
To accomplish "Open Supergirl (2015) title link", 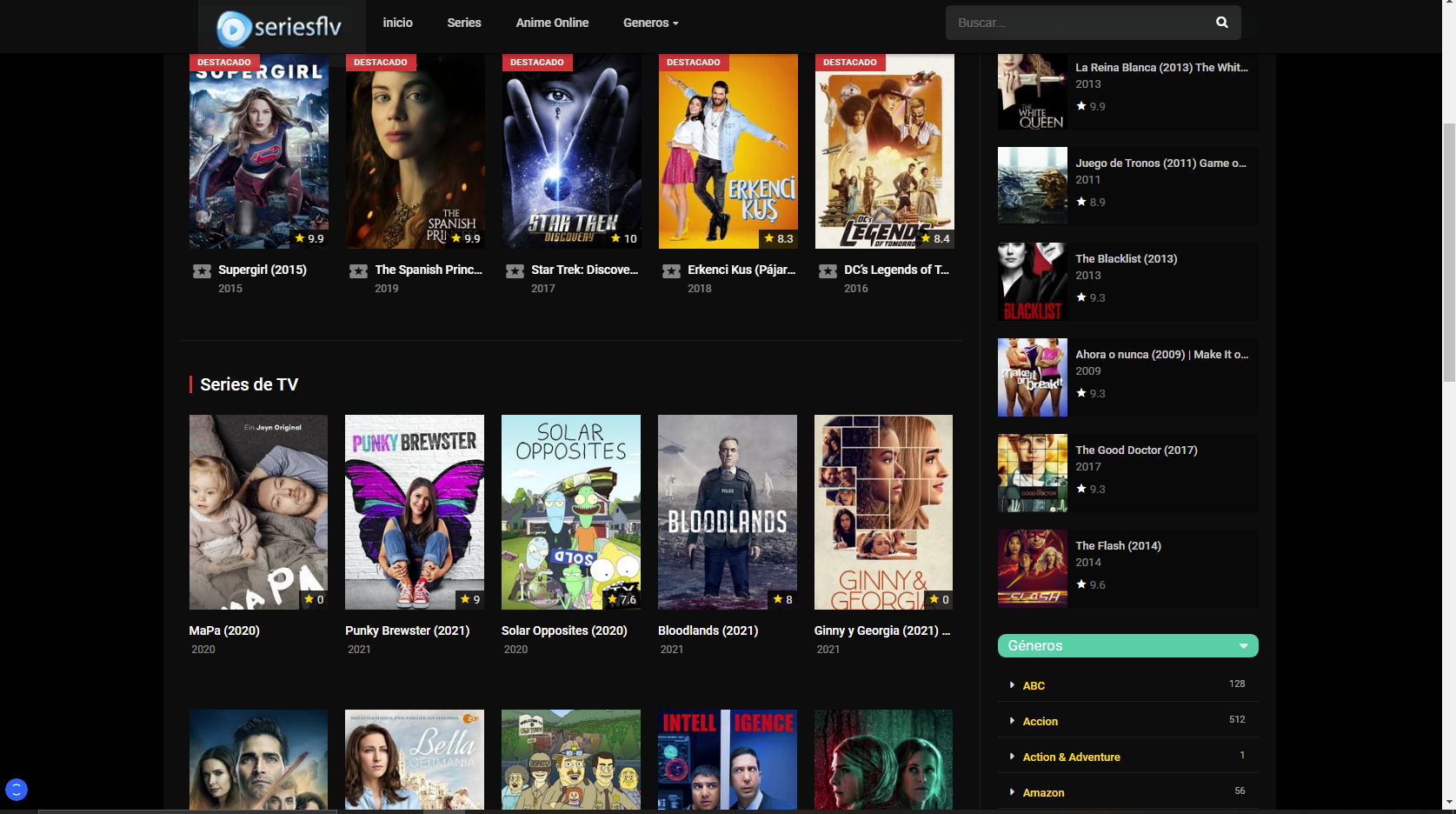I will click(x=263, y=270).
